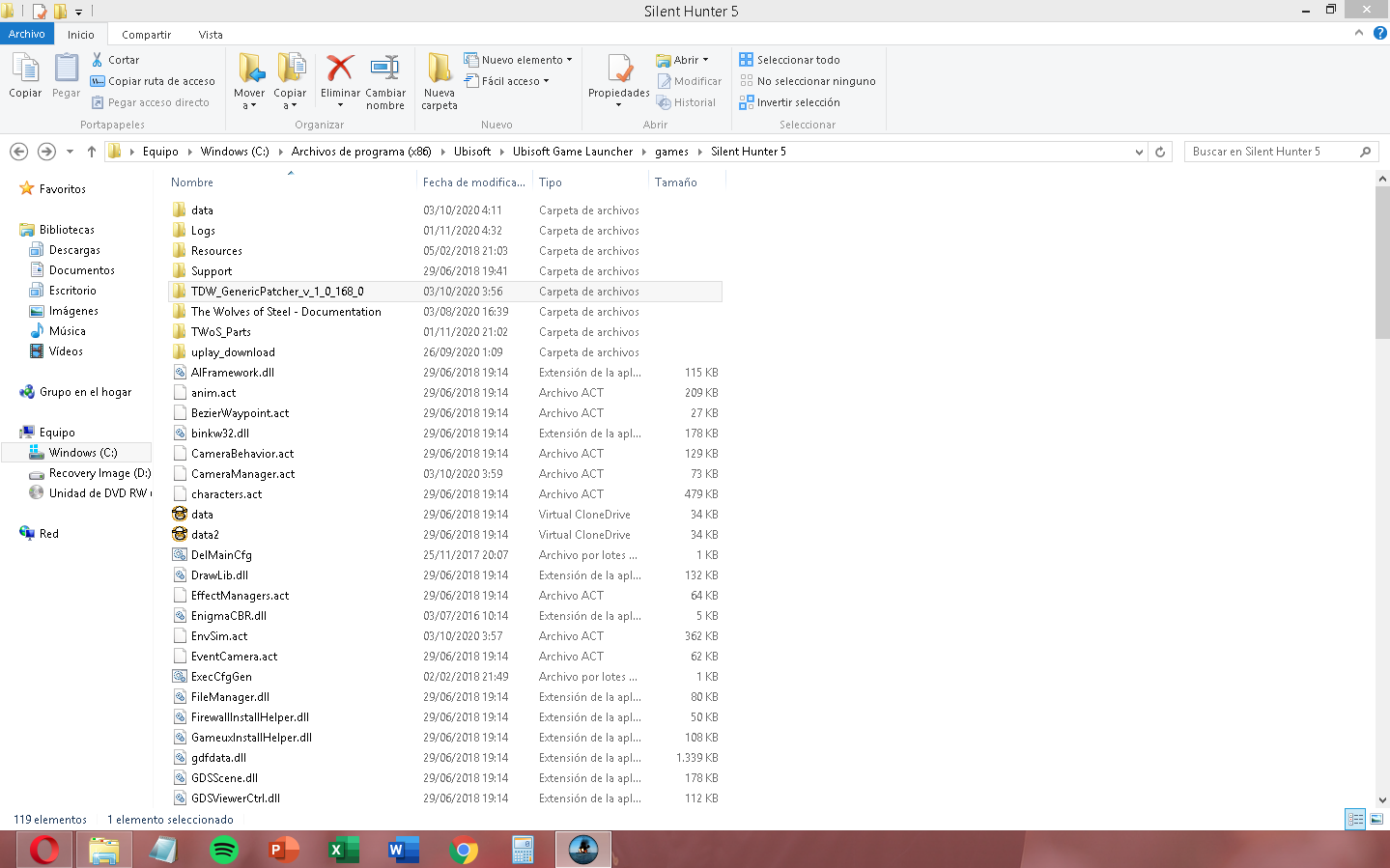Open the Mover a dropdown

(249, 81)
